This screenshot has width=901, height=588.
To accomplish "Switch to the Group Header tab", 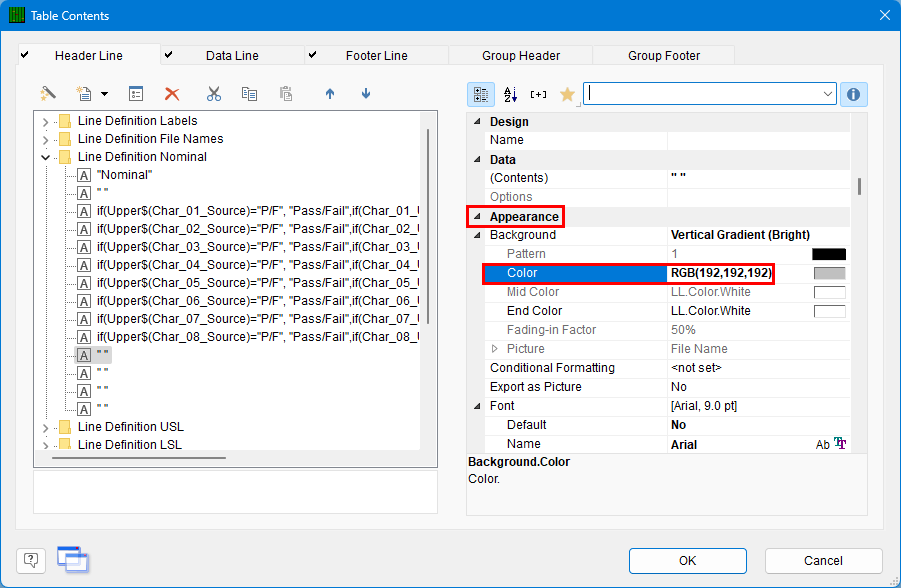I will pos(521,55).
